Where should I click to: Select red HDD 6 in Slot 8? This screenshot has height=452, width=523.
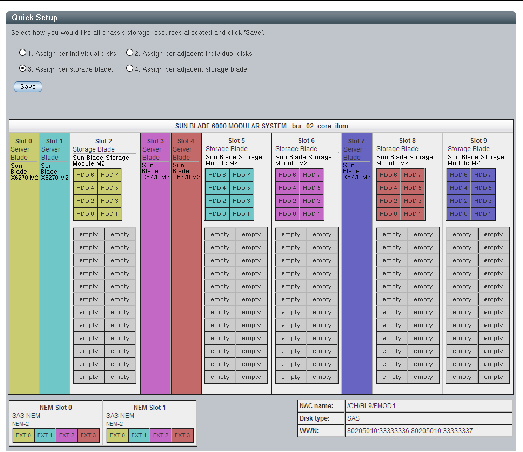click(389, 175)
